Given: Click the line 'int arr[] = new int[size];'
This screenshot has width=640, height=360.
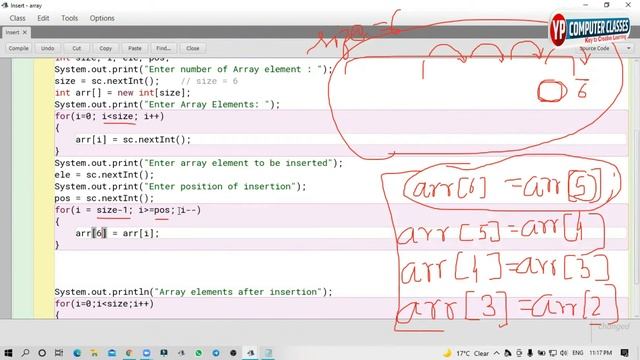Looking at the screenshot, I should point(122,93).
